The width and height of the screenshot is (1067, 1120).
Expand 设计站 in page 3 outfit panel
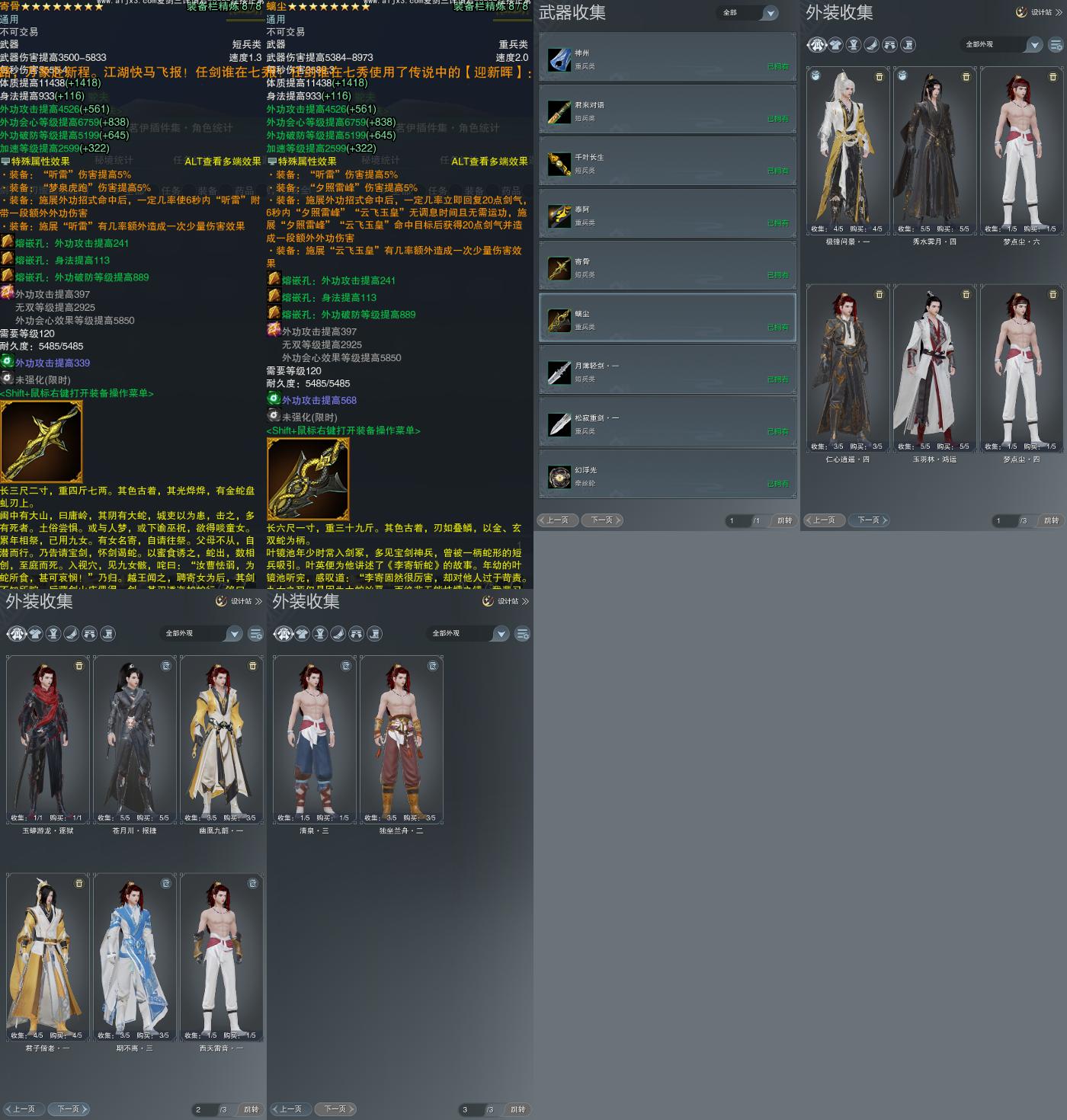pyautogui.click(x=506, y=601)
